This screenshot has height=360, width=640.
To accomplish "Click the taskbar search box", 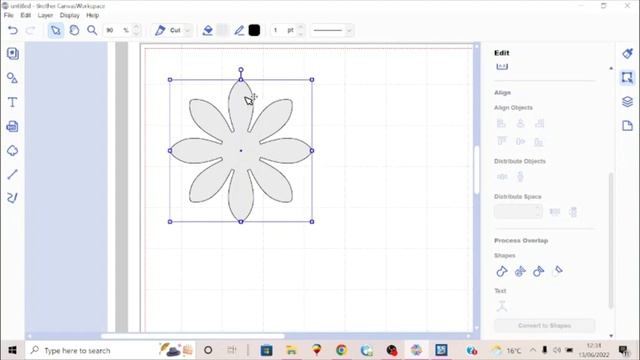I will 110,350.
